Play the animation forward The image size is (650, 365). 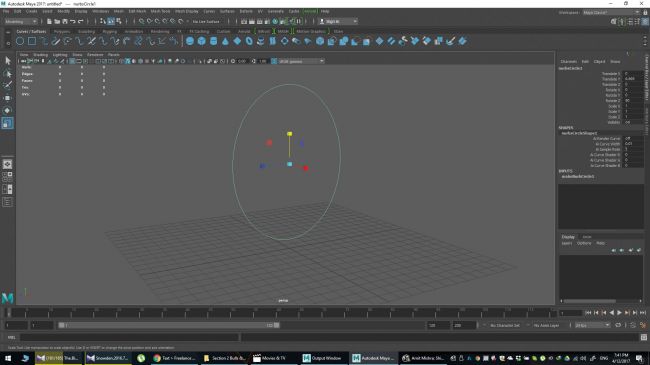[619, 313]
